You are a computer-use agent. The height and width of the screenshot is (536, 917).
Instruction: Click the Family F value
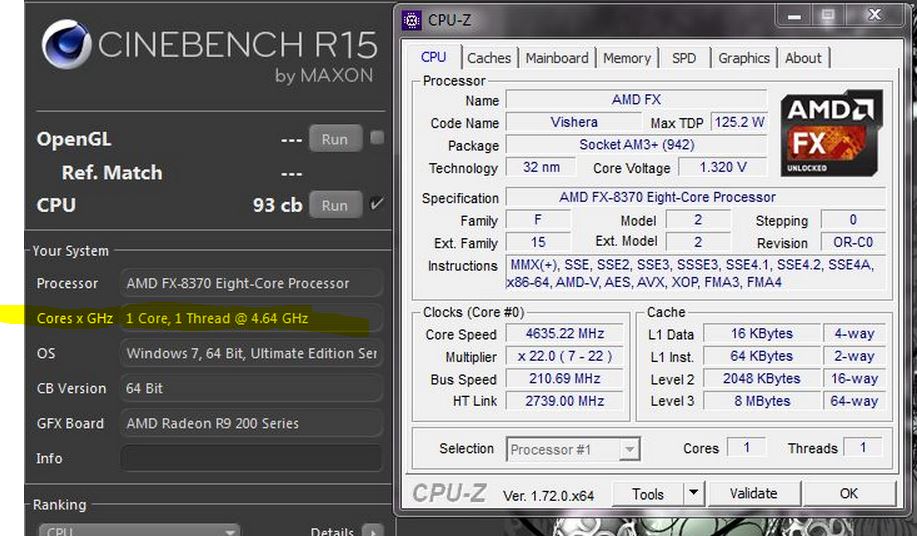pos(538,220)
